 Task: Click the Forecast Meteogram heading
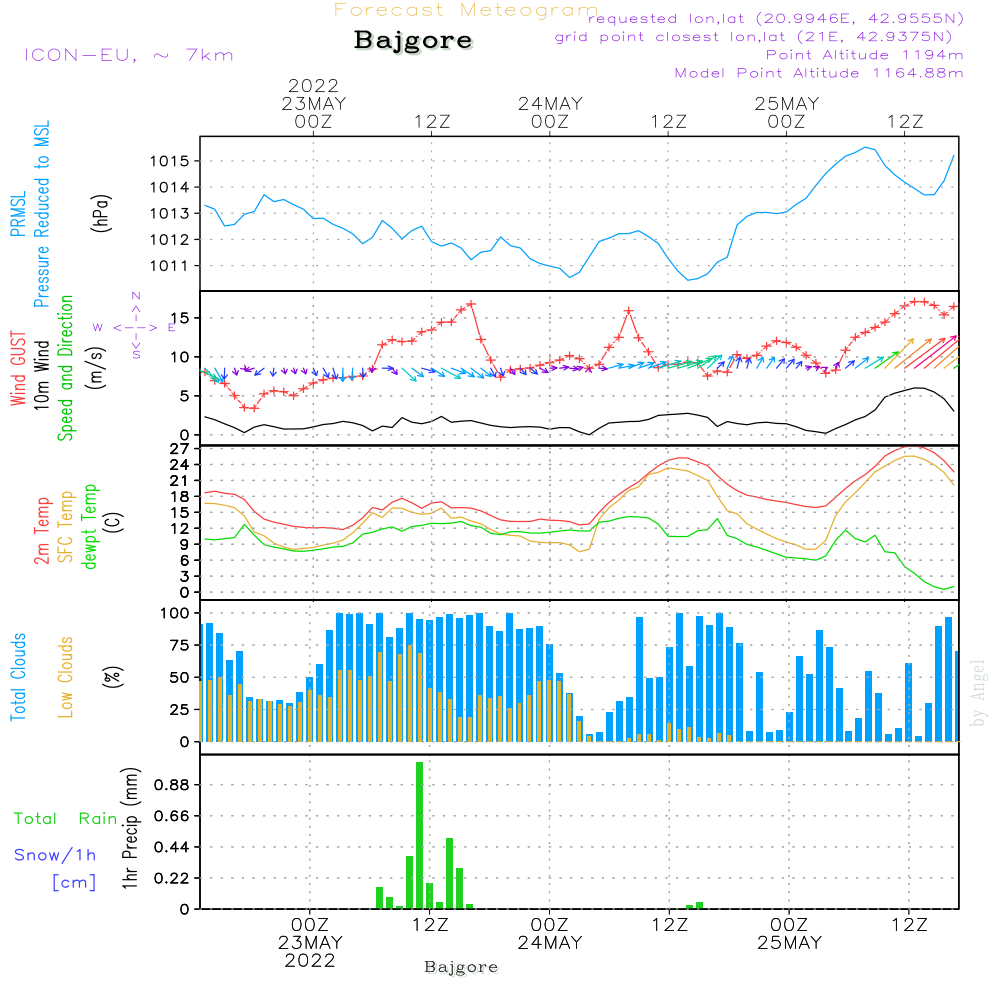465,10
